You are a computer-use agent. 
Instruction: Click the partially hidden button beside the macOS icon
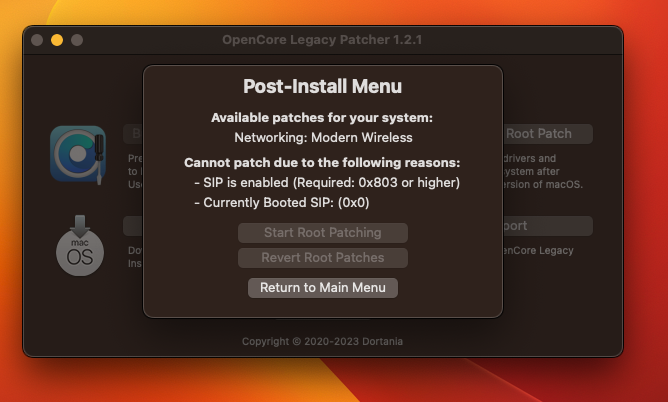pos(133,226)
